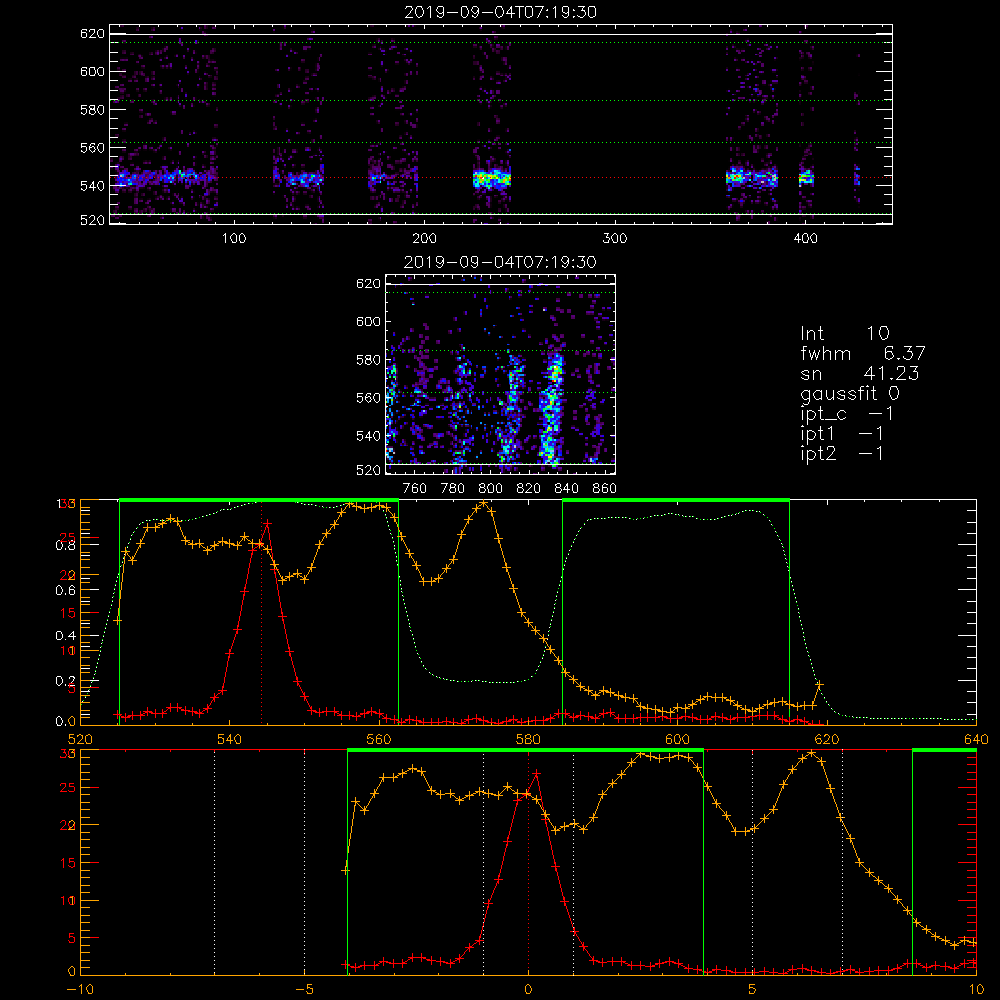The height and width of the screenshot is (1000, 1000).
Task: Click y-axis label 540 on top spectrogram
Action: point(92,186)
